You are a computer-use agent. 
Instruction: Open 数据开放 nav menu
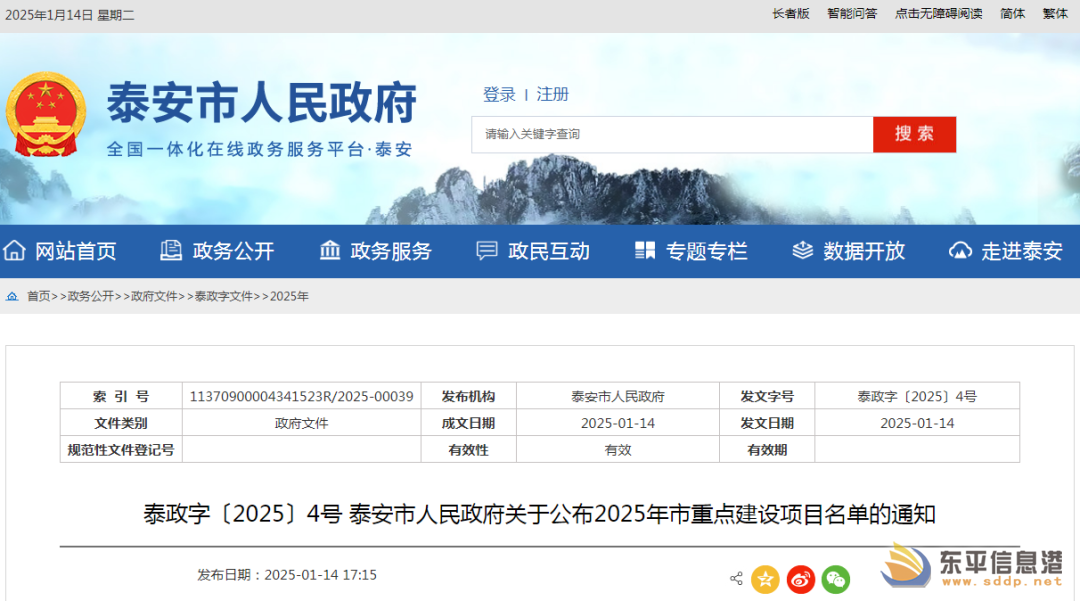(x=864, y=251)
